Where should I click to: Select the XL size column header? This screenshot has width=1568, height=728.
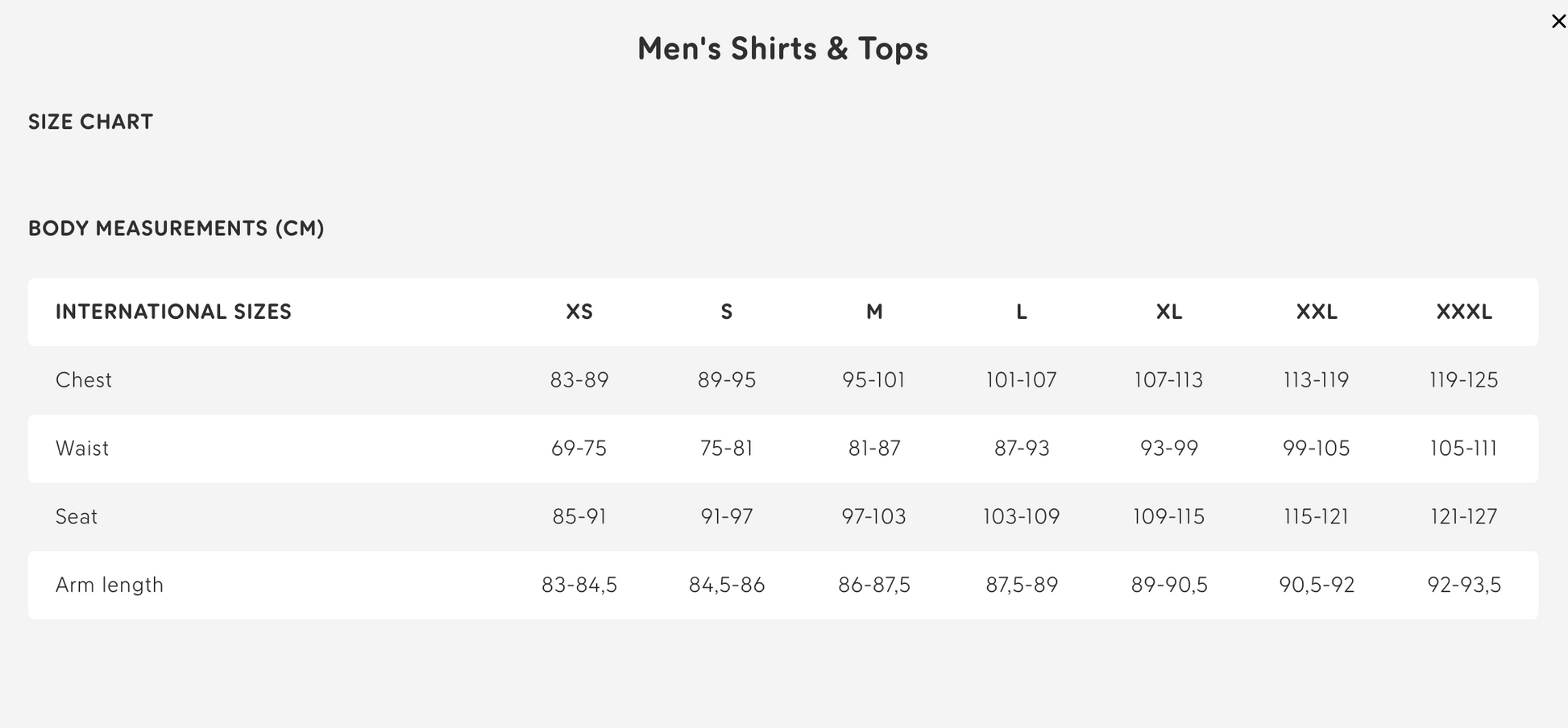pyautogui.click(x=1168, y=312)
